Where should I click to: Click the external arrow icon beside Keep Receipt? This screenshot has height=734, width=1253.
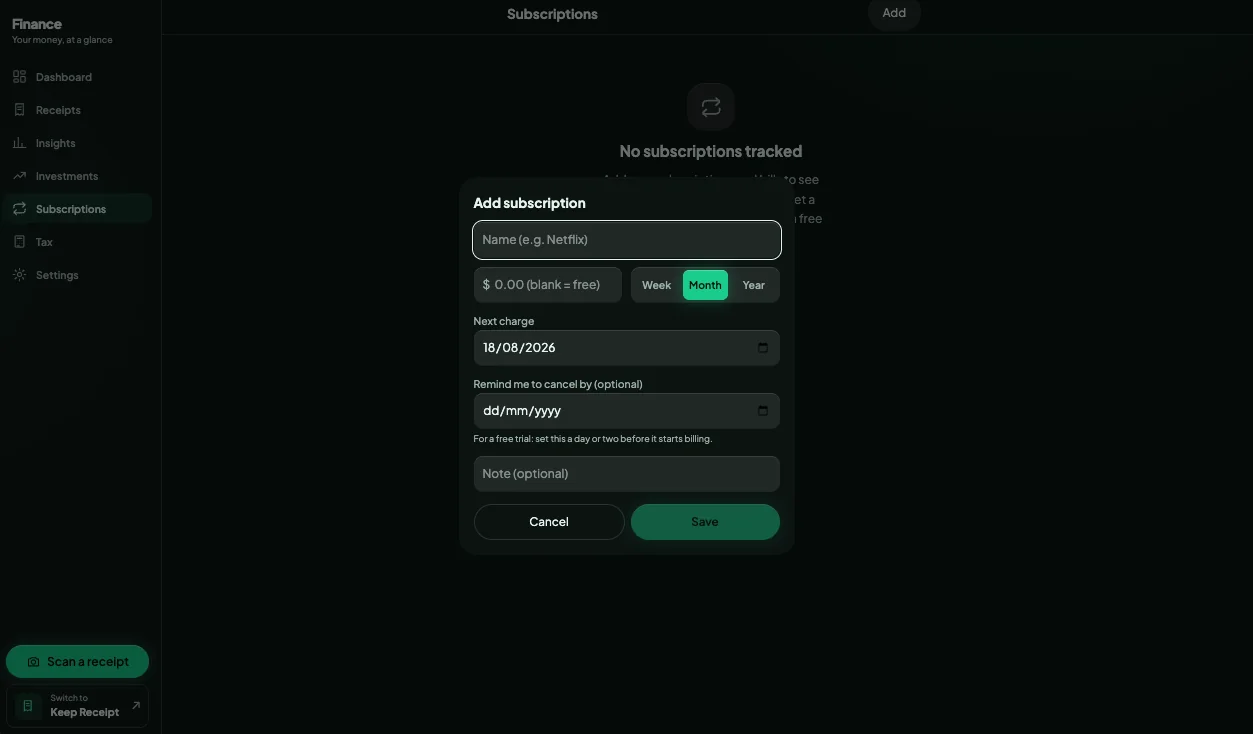click(136, 705)
